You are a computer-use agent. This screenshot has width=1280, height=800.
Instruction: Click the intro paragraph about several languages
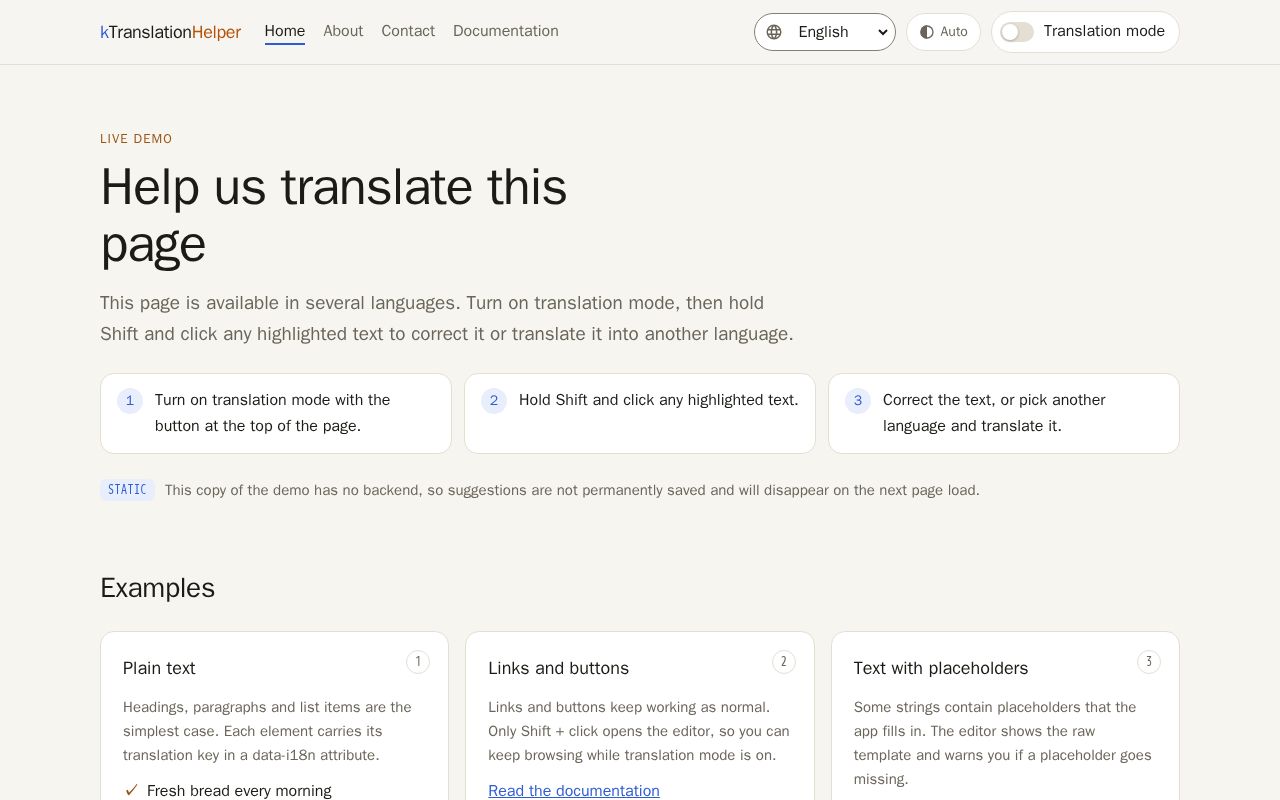pyautogui.click(x=447, y=318)
